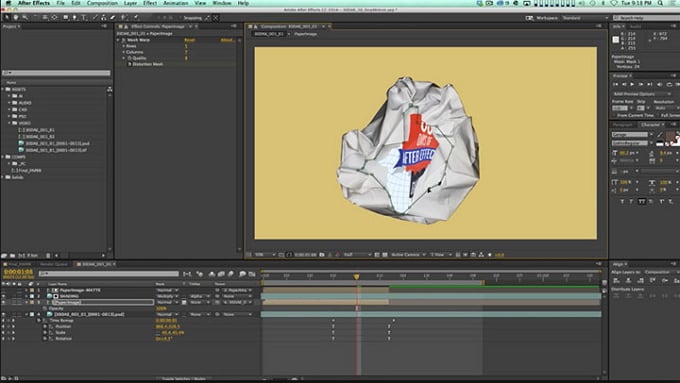The image size is (680, 383).
Task: Click the create new folder icon in Project panel
Action: 12,255
